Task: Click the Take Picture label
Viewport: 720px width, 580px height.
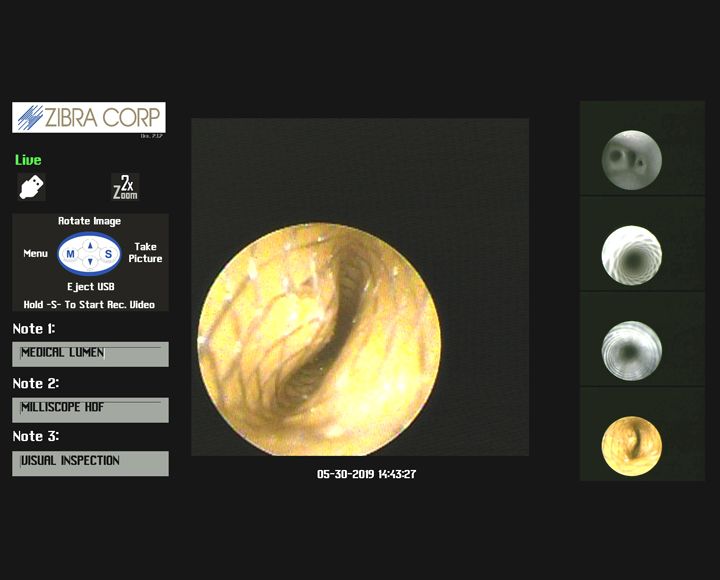Action: (145, 253)
